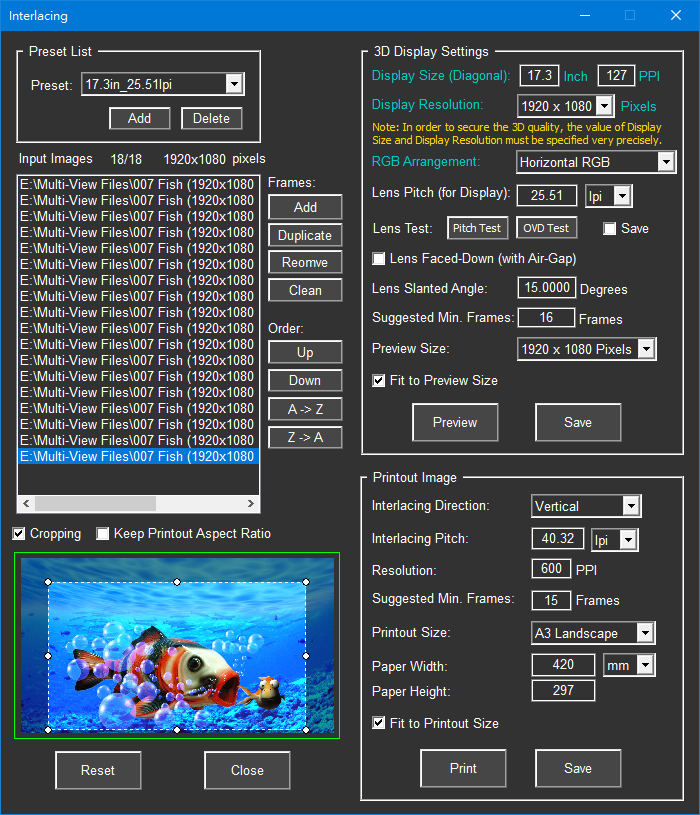Image resolution: width=700 pixels, height=815 pixels.
Task: Open the Interlacing Pitch lpi unit dropdown
Action: [x=628, y=540]
